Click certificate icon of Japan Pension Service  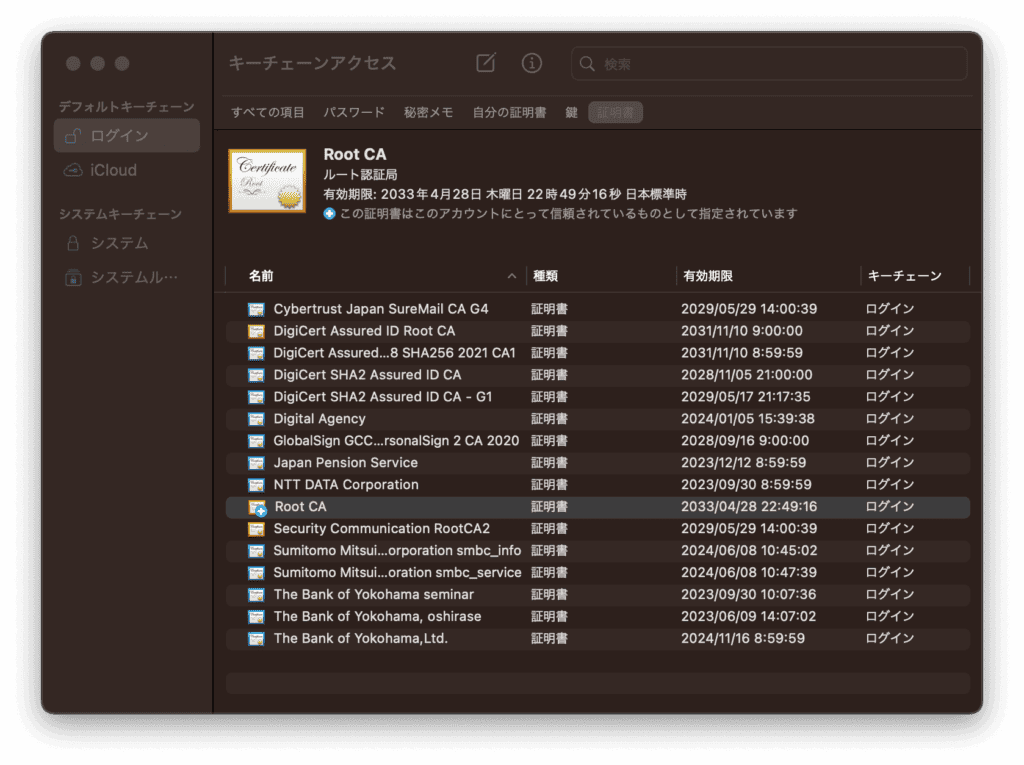[256, 463]
